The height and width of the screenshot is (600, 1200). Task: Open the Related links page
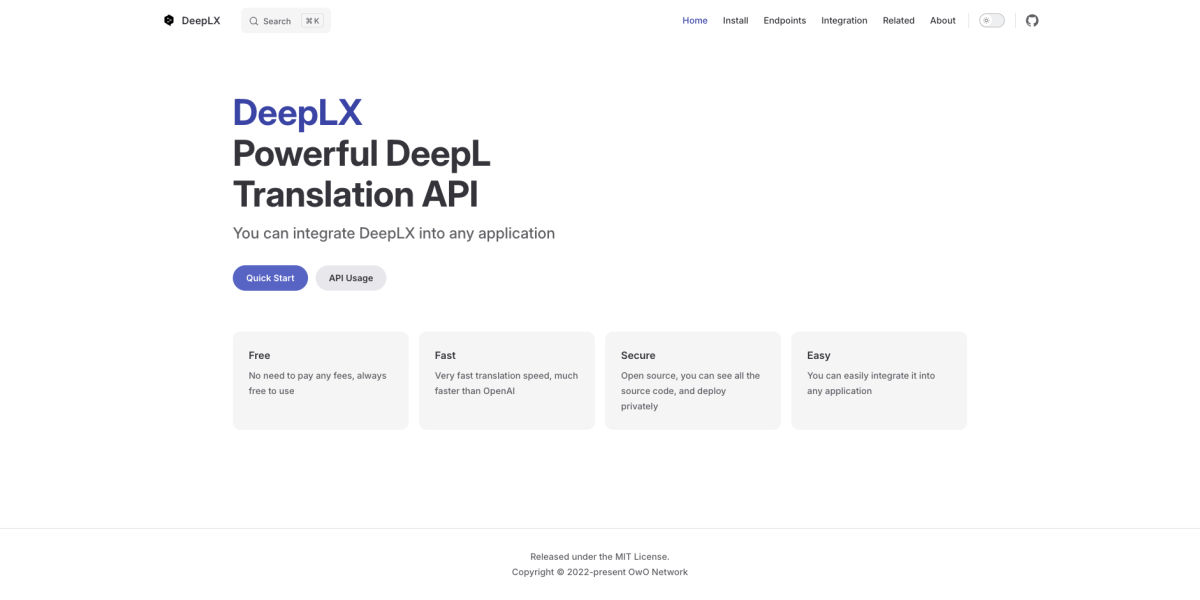pos(898,20)
